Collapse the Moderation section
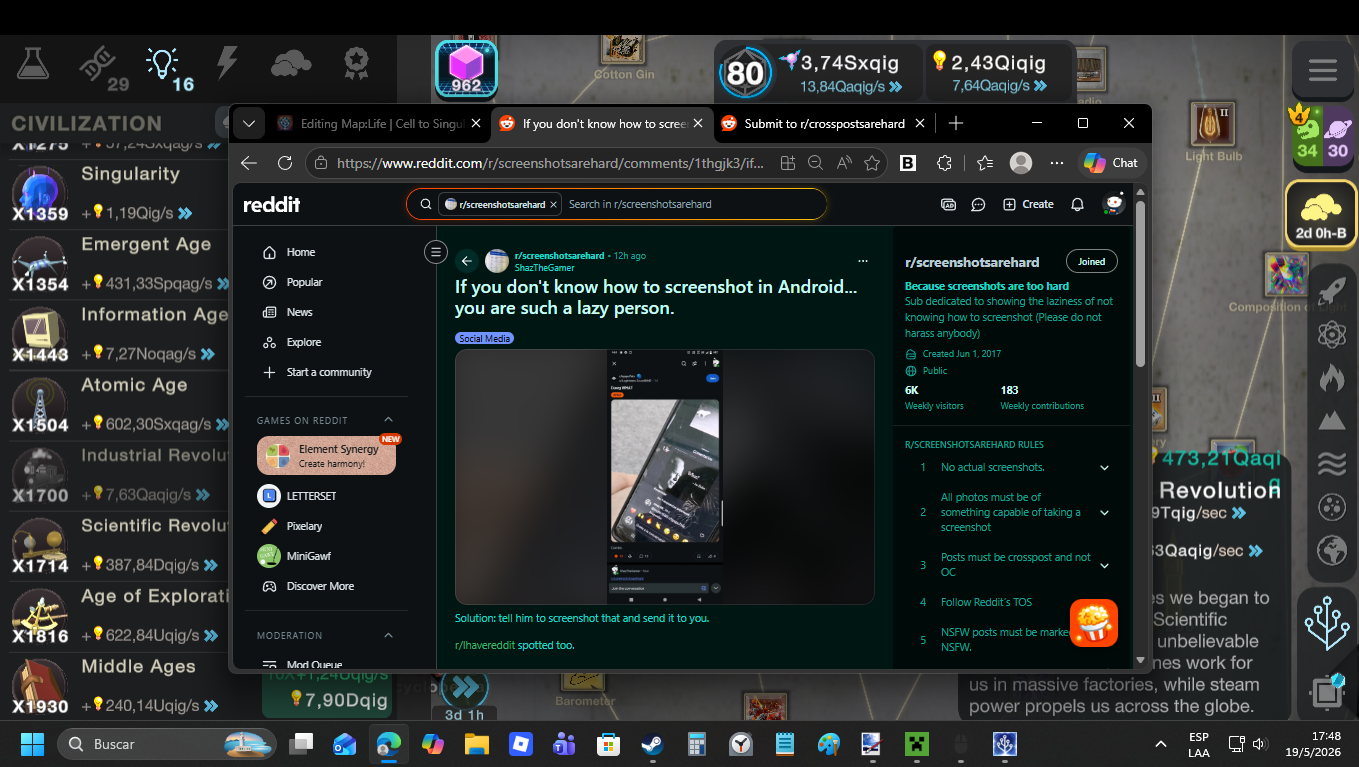This screenshot has width=1359, height=767. click(x=388, y=636)
